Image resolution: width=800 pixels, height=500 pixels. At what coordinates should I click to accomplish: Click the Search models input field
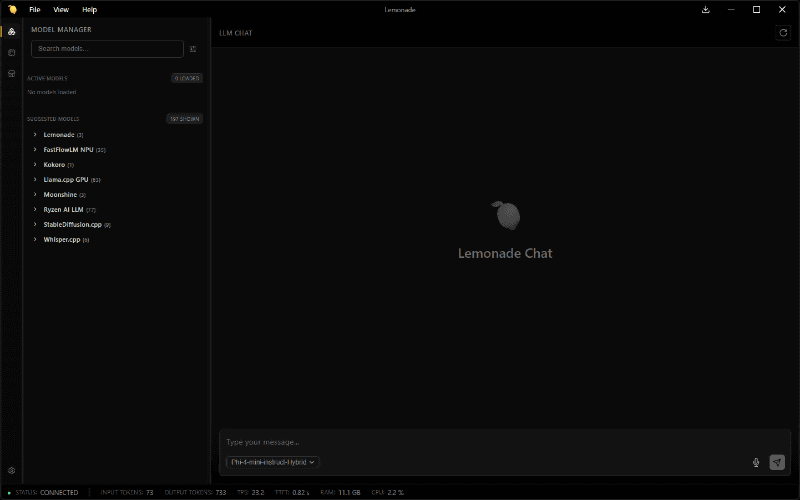click(107, 49)
